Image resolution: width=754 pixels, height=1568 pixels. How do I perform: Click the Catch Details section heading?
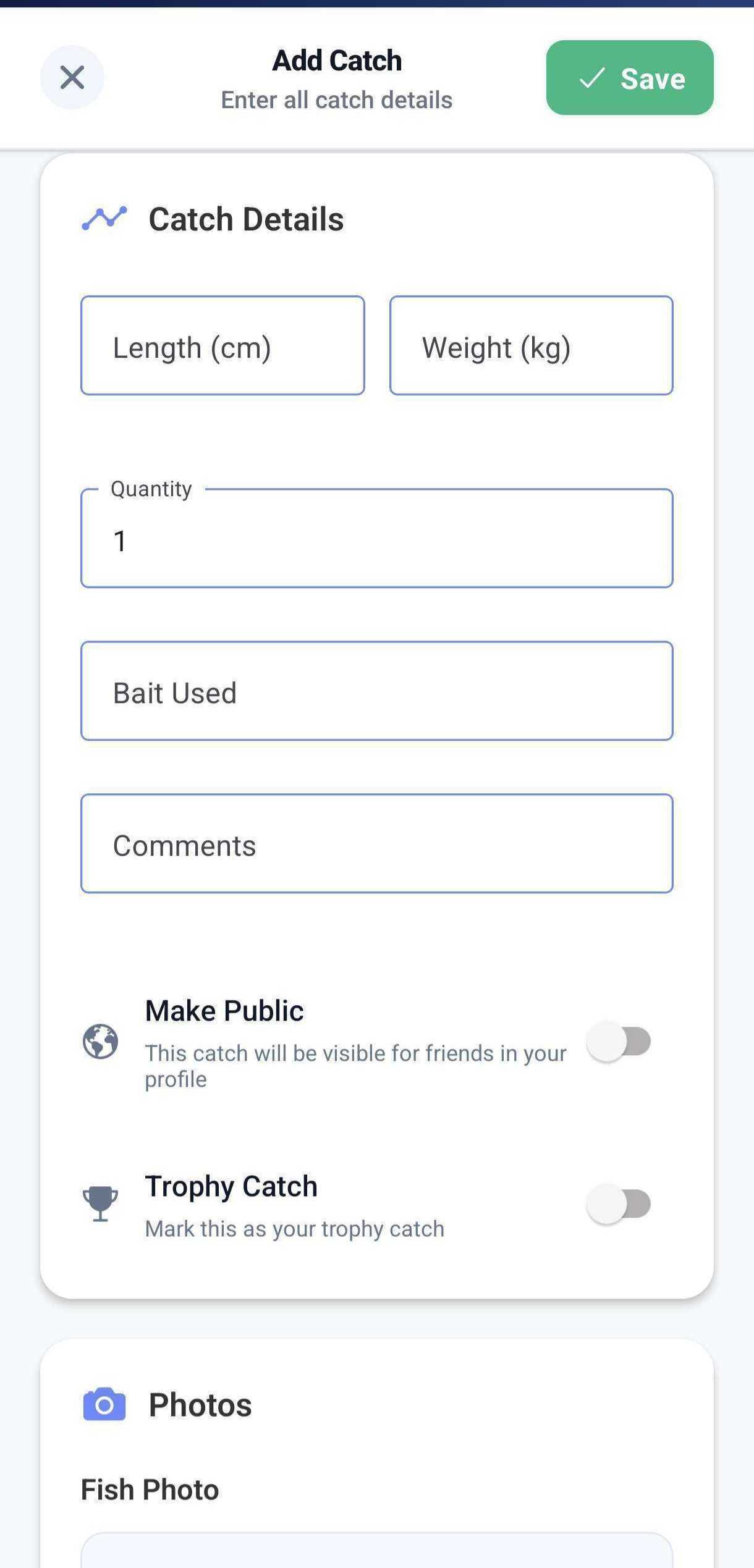click(245, 218)
